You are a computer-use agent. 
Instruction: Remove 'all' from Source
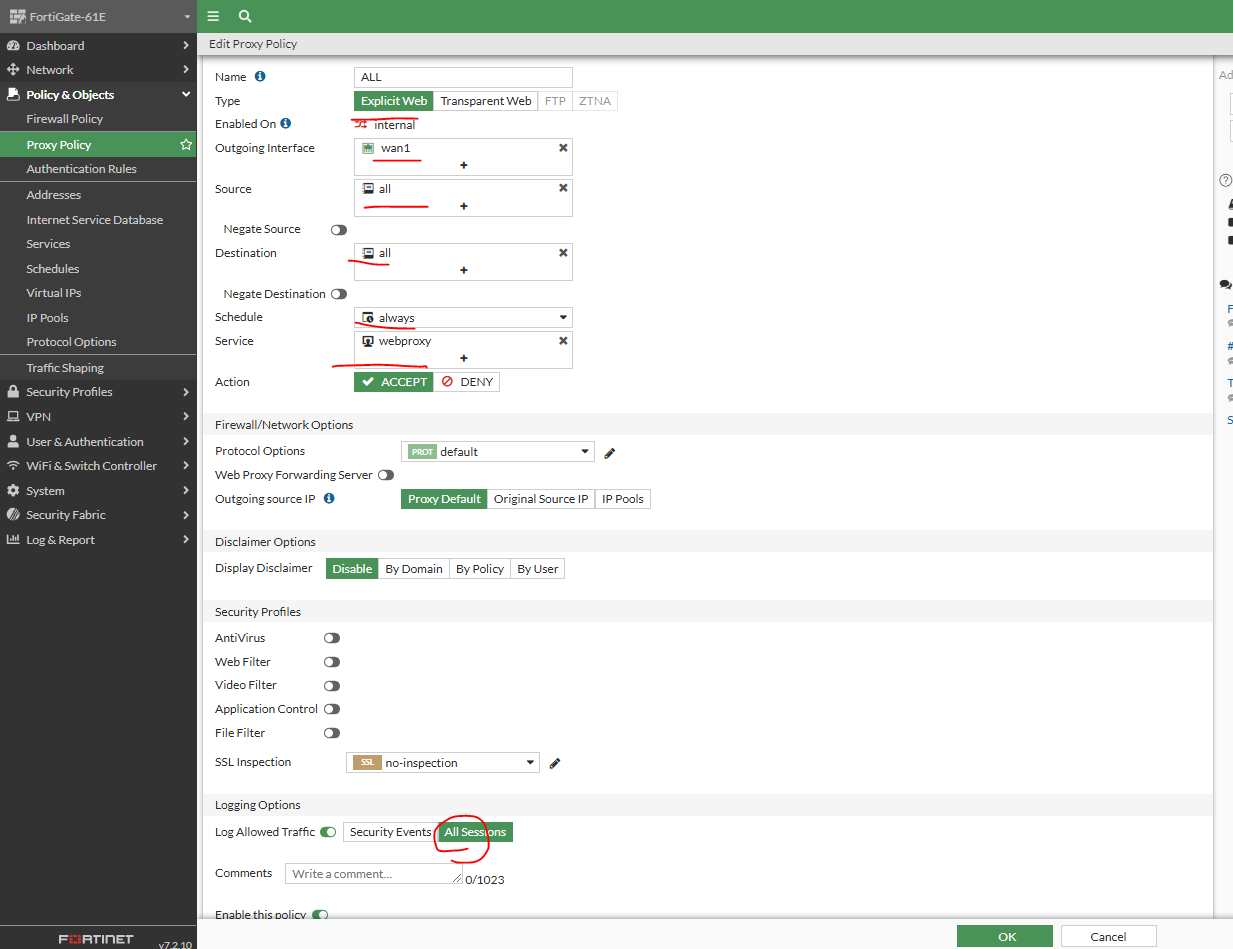pos(563,188)
